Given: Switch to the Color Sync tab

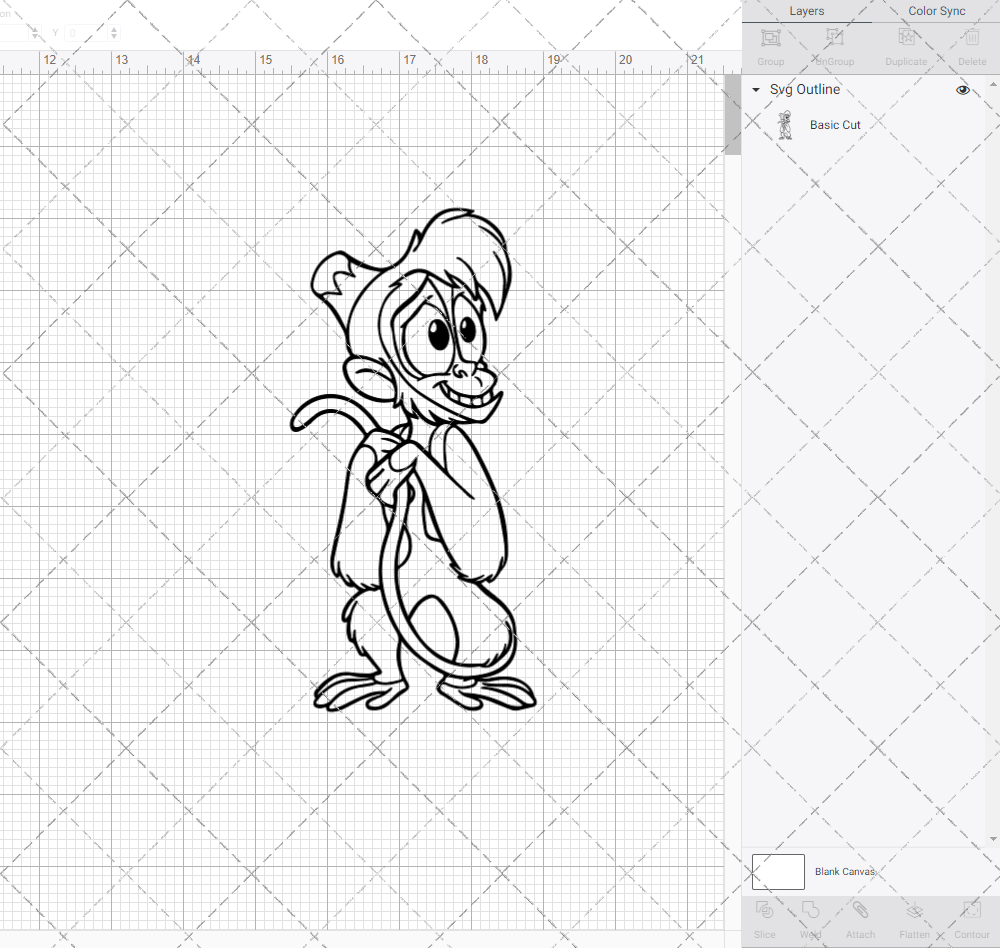Looking at the screenshot, I should [936, 11].
